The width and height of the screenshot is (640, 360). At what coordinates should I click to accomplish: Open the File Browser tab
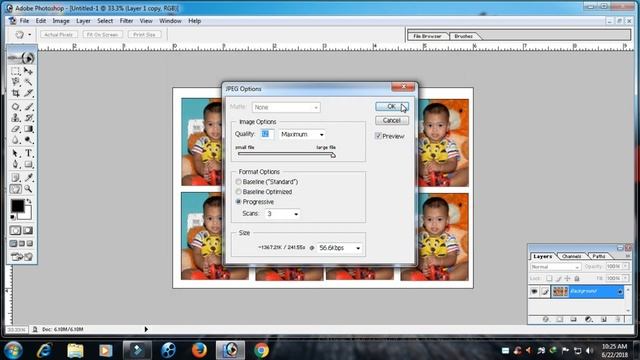point(427,36)
